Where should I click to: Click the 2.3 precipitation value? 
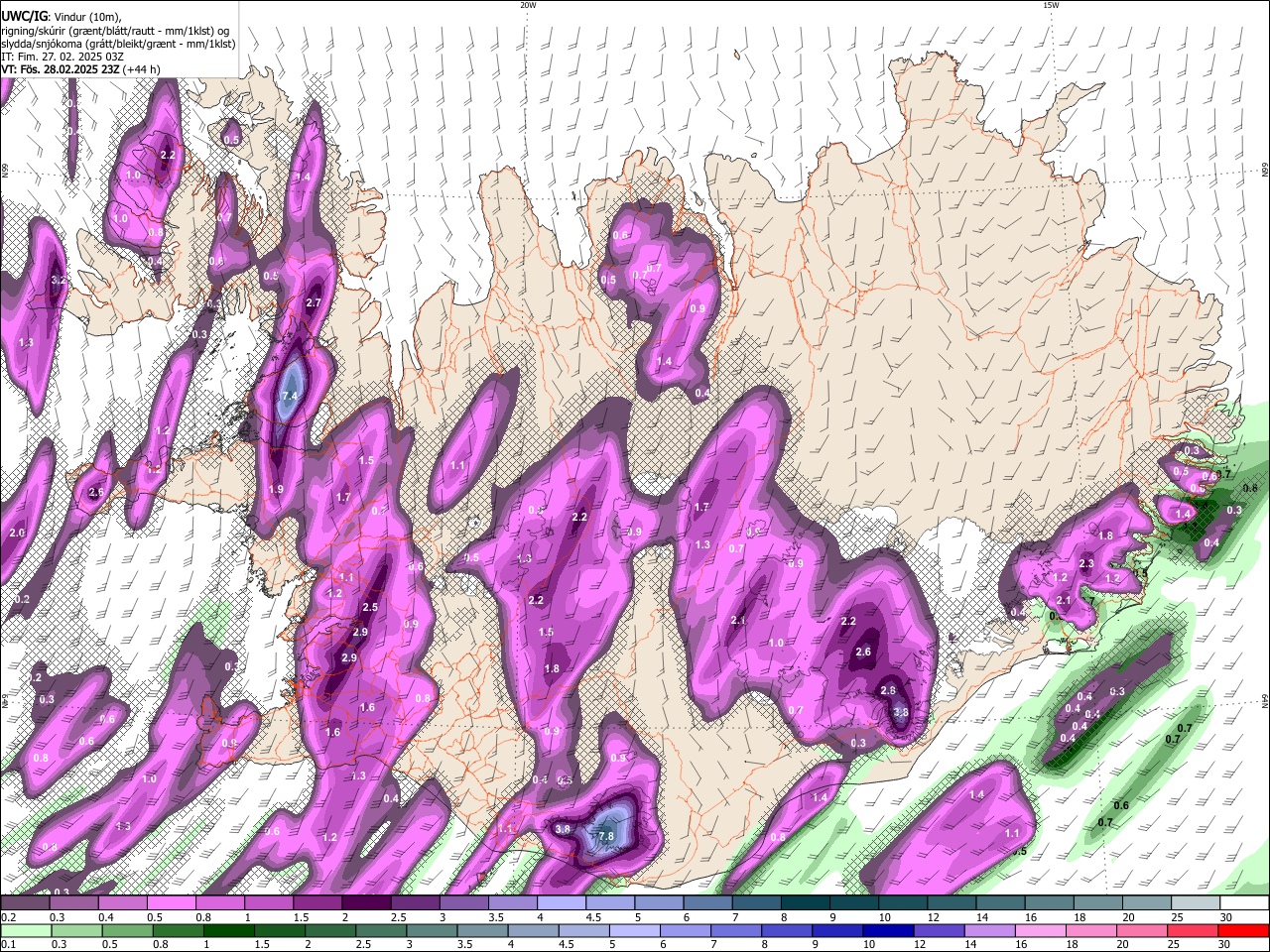click(x=1086, y=564)
